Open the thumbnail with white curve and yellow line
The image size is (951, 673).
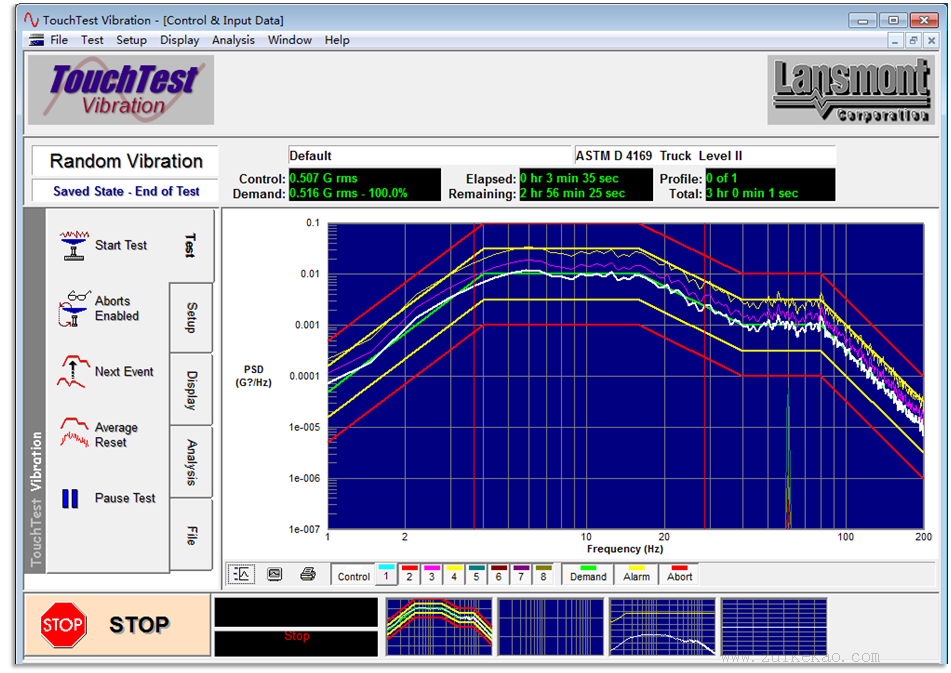coord(662,627)
